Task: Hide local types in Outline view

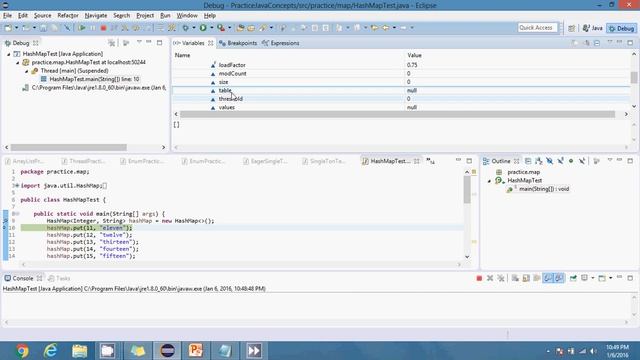Action: (582, 161)
